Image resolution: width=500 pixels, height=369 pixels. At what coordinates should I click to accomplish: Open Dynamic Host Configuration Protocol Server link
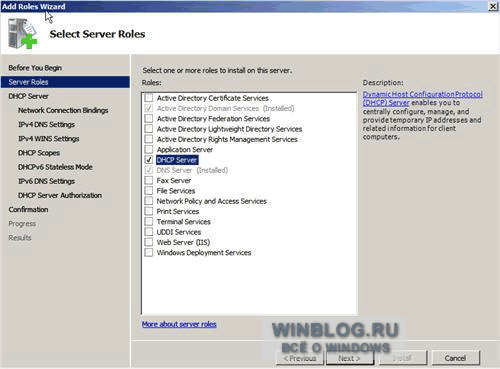(x=422, y=98)
